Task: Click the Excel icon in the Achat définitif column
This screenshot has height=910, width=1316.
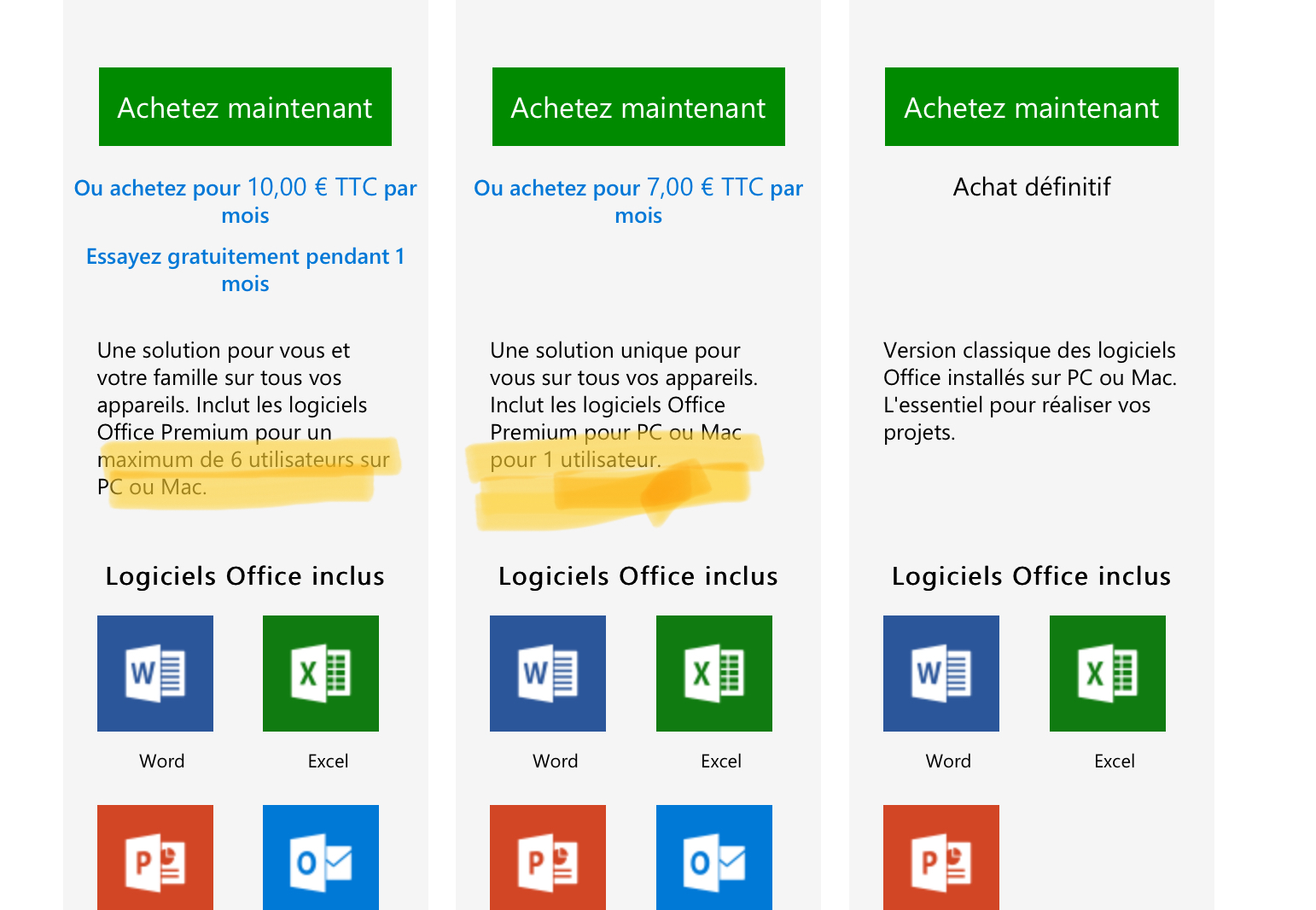Action: click(1108, 674)
